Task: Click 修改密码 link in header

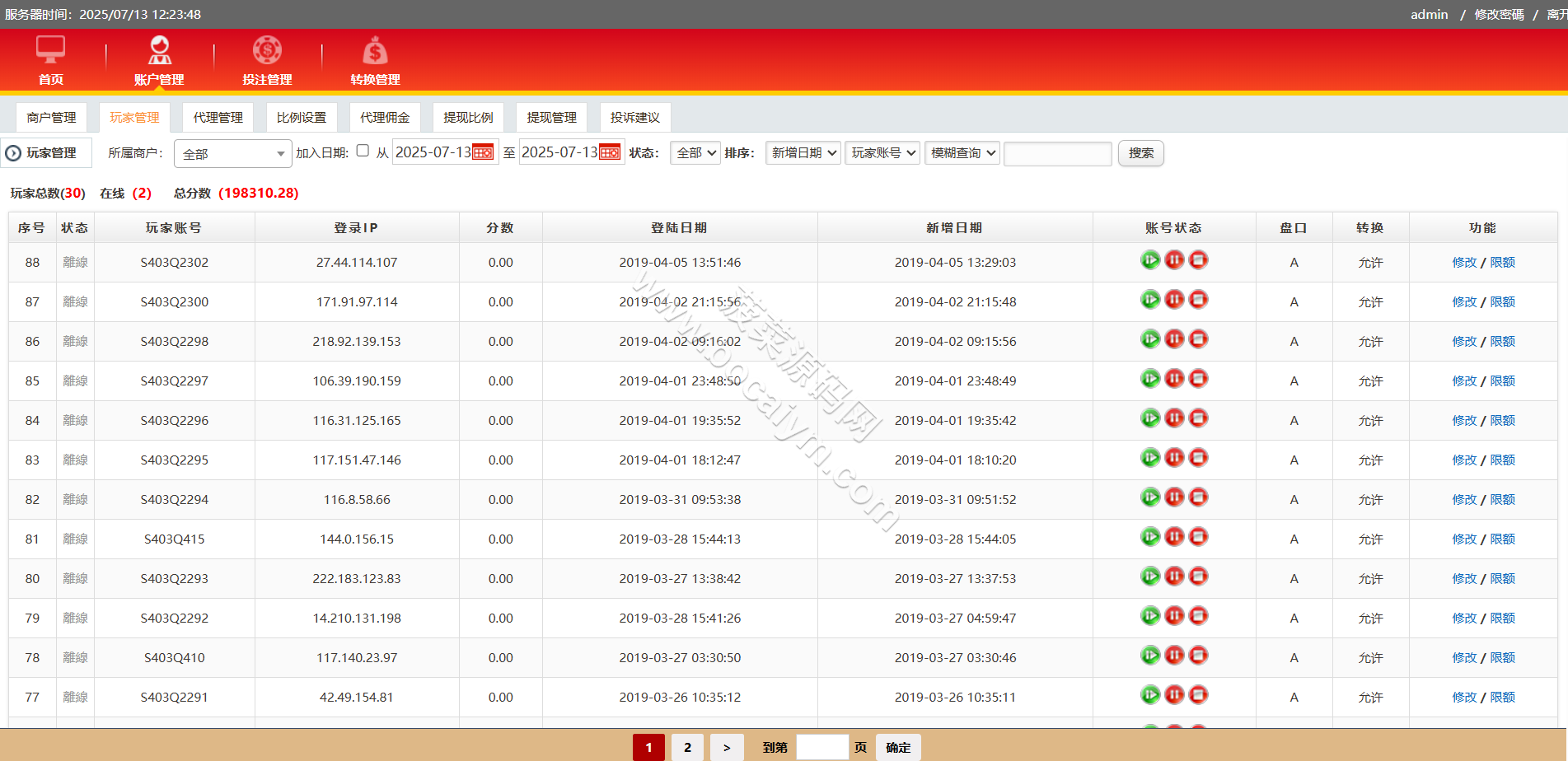Action: point(1500,15)
